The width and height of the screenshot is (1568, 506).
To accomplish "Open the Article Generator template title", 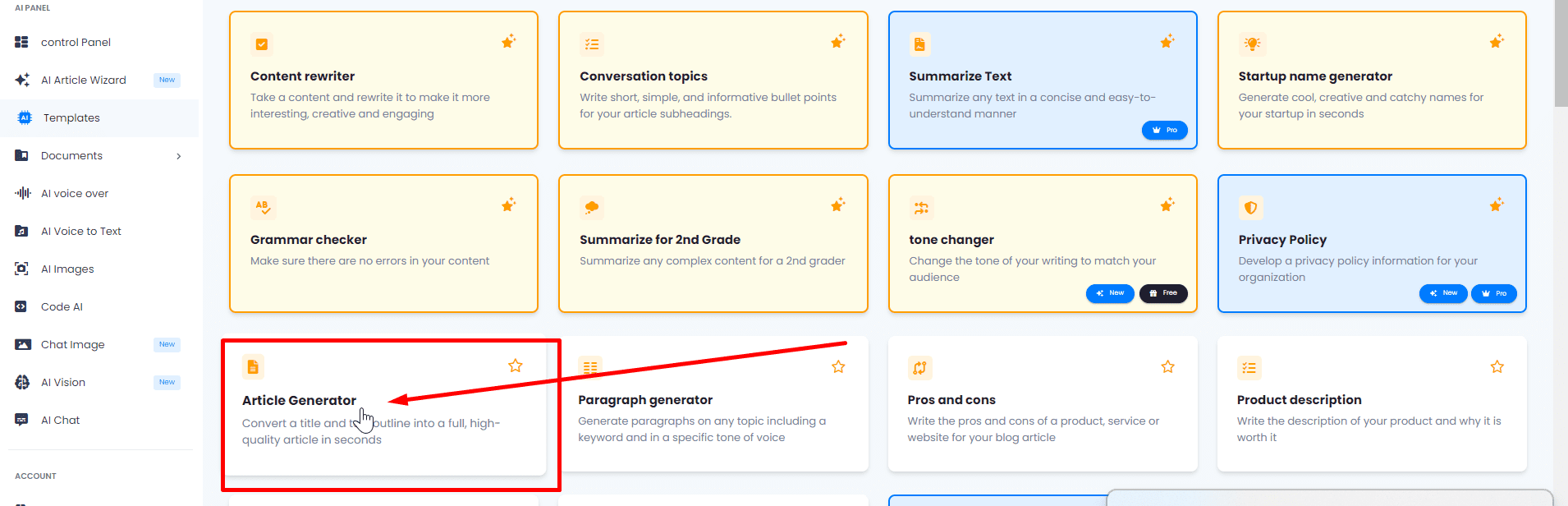I will [299, 401].
